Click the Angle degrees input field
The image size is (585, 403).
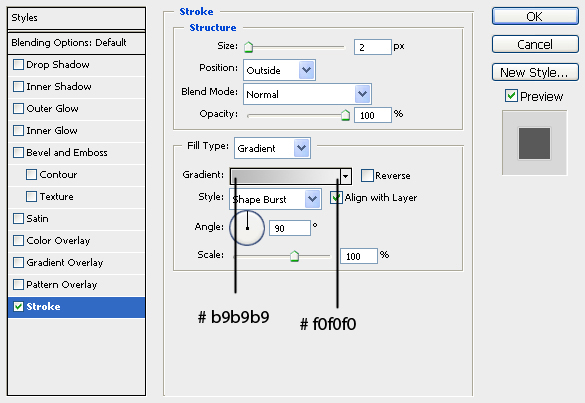290,228
